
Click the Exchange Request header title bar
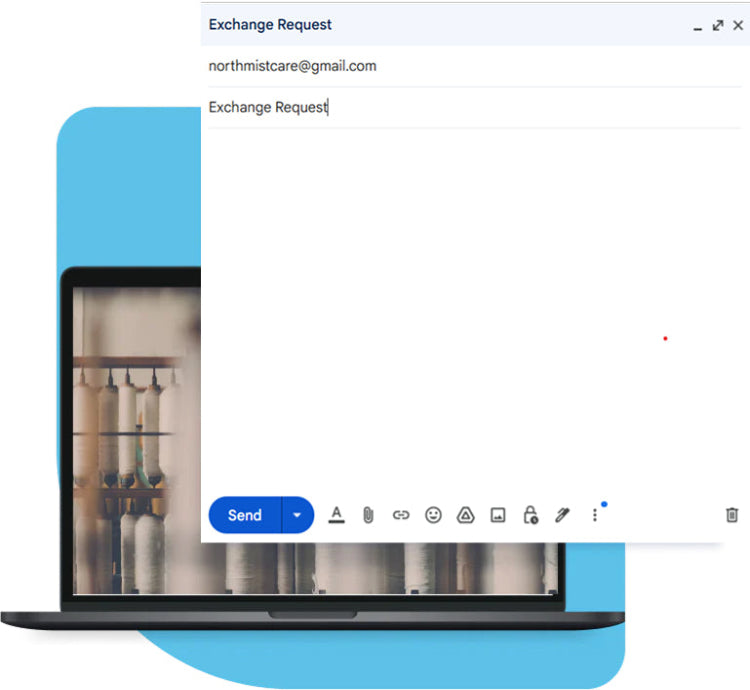(400, 25)
